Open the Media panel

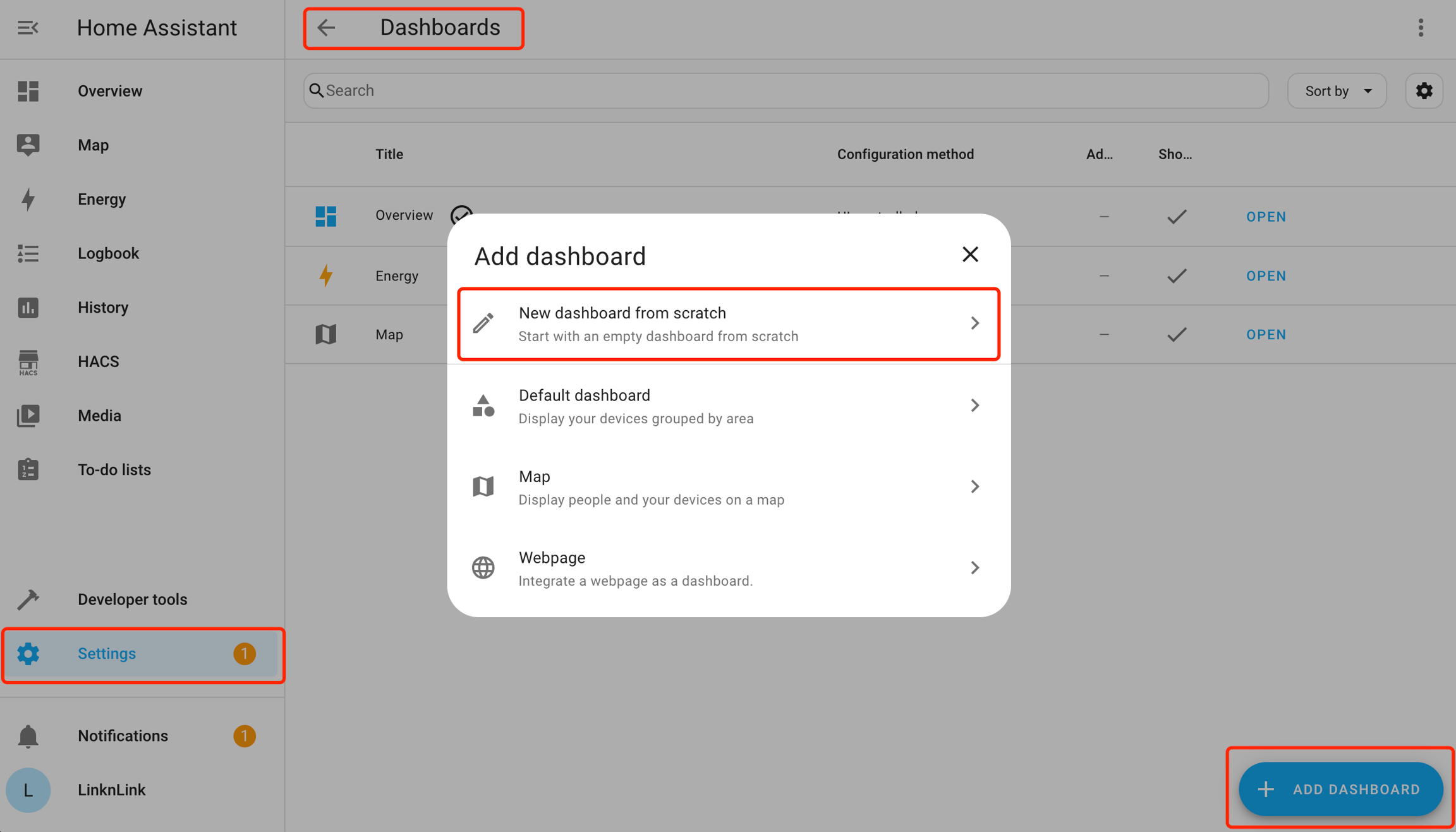[x=99, y=416]
